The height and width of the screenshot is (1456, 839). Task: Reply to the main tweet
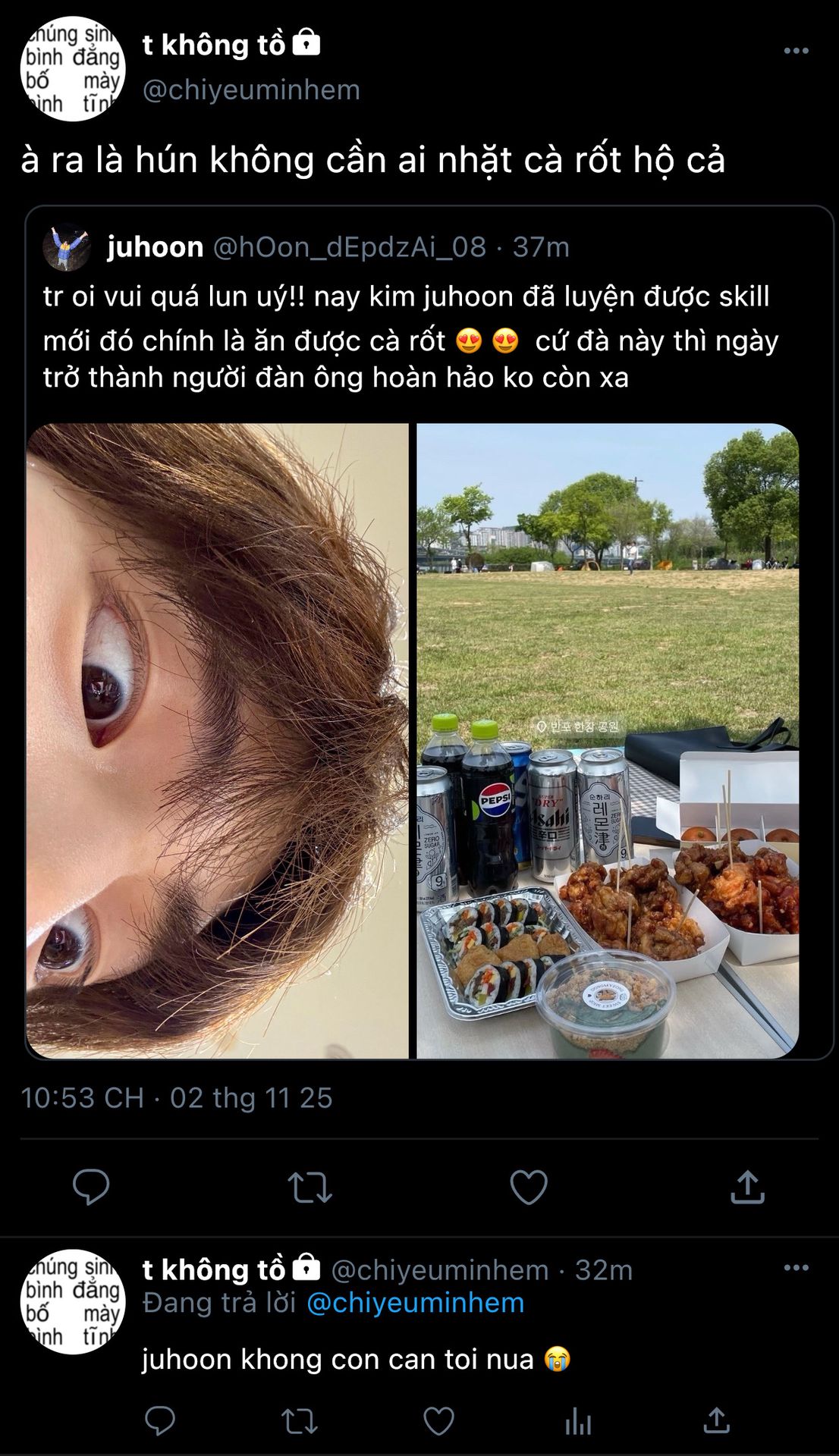(x=91, y=1188)
